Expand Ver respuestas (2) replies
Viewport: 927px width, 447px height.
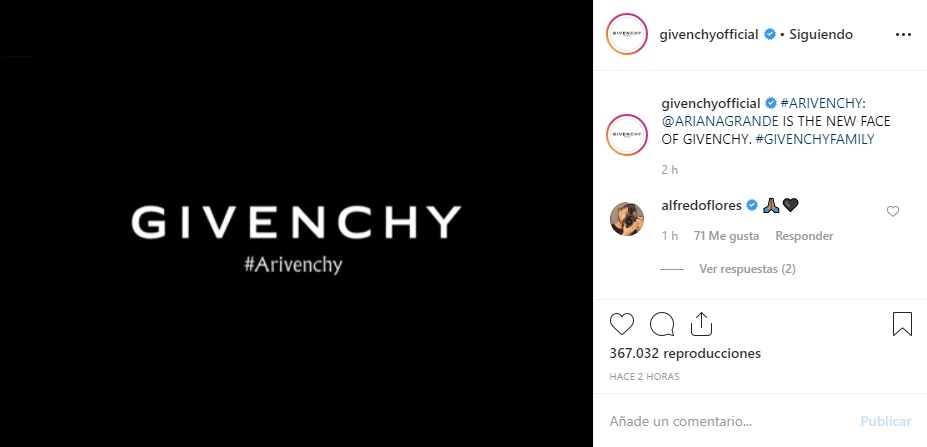click(747, 269)
